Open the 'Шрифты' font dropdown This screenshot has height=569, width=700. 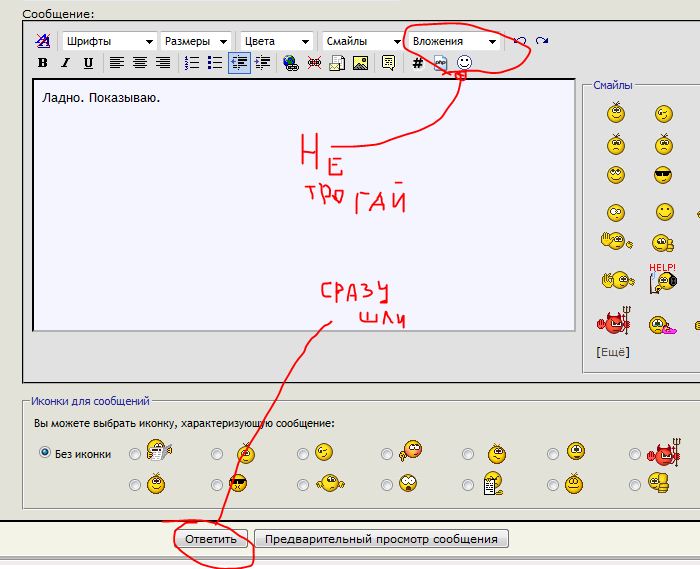tap(109, 42)
